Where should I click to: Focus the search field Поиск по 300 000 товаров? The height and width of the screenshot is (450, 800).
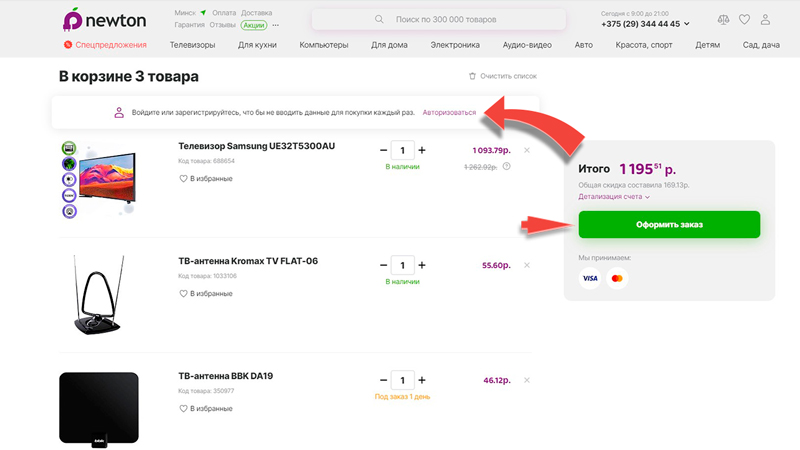(439, 19)
